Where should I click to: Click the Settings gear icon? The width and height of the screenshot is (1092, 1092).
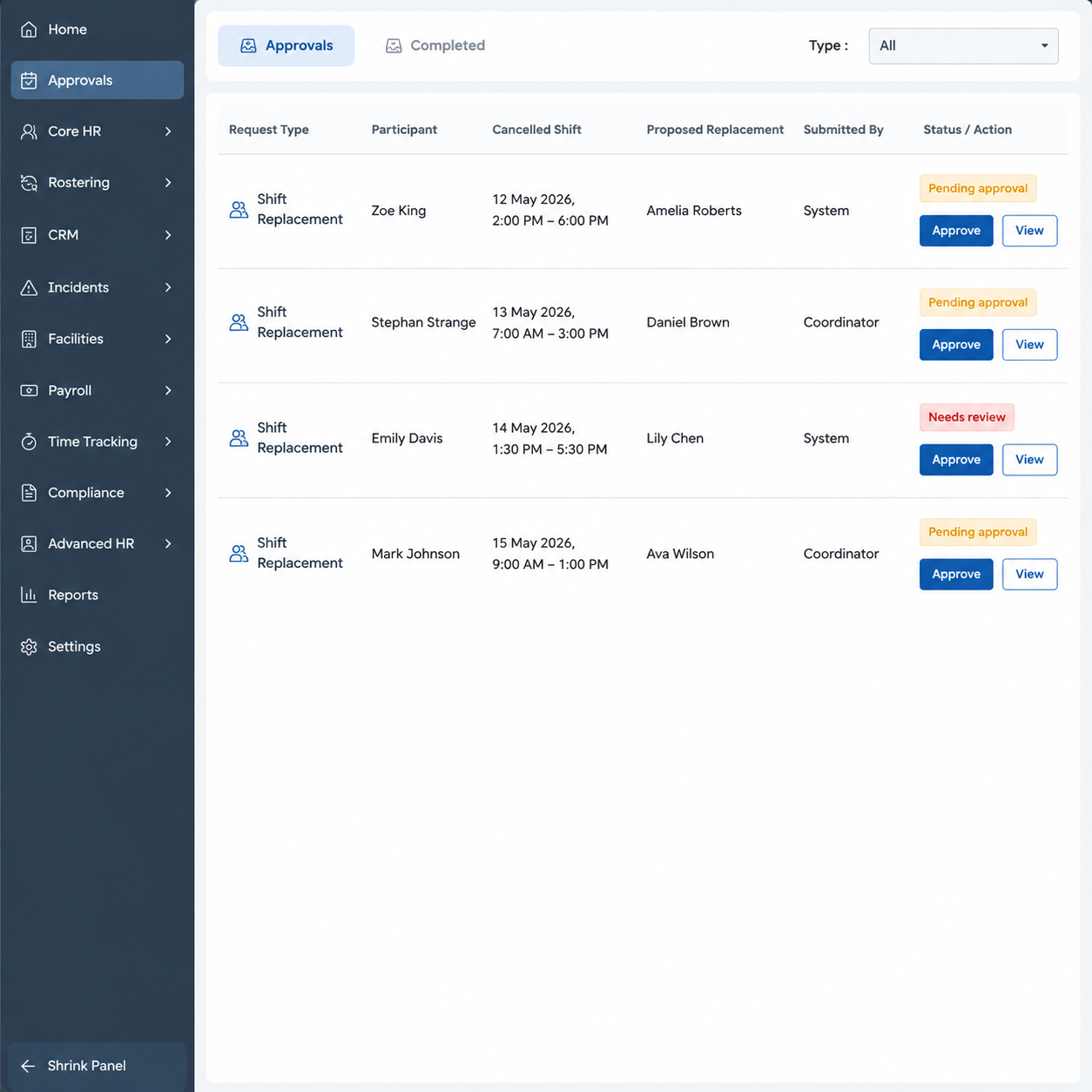point(29,647)
